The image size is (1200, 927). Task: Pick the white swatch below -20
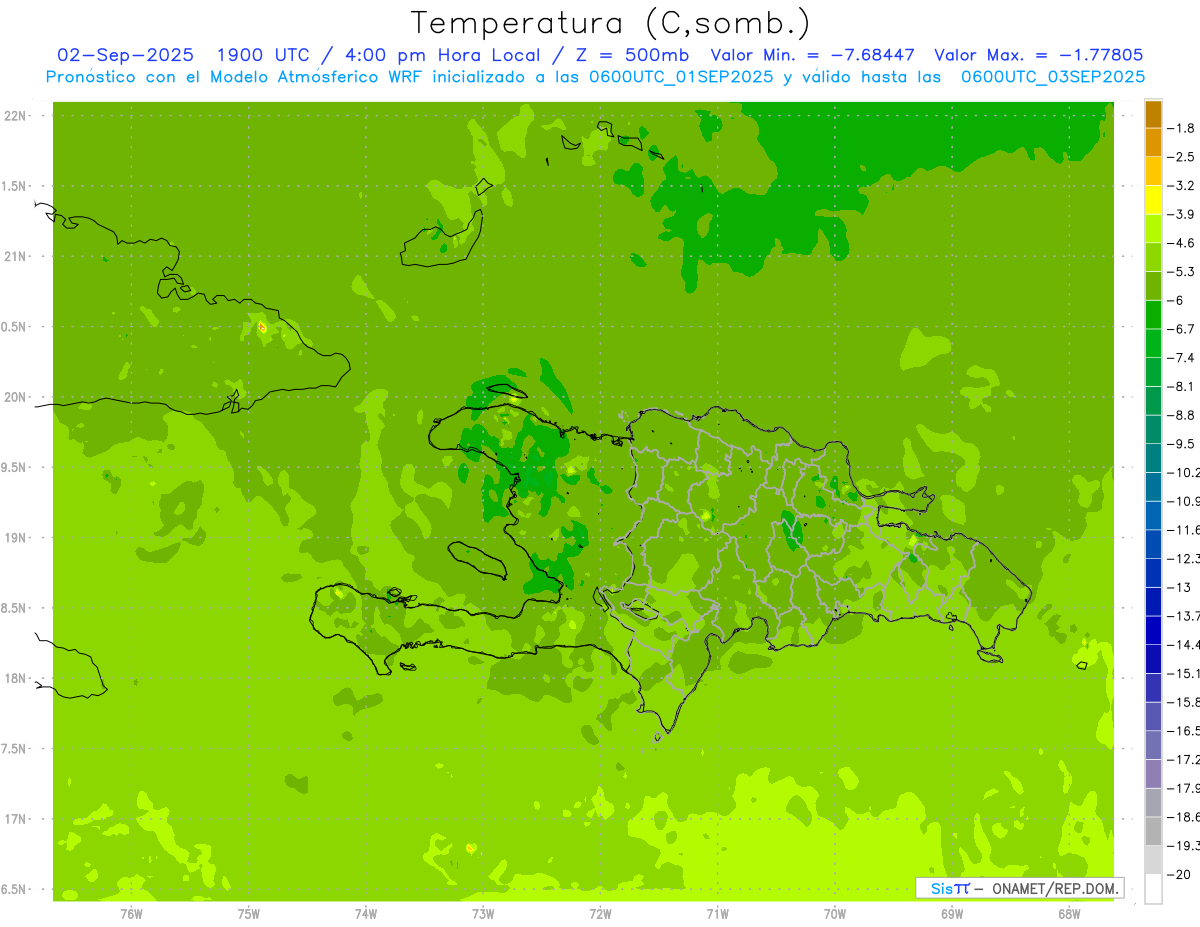(1153, 888)
